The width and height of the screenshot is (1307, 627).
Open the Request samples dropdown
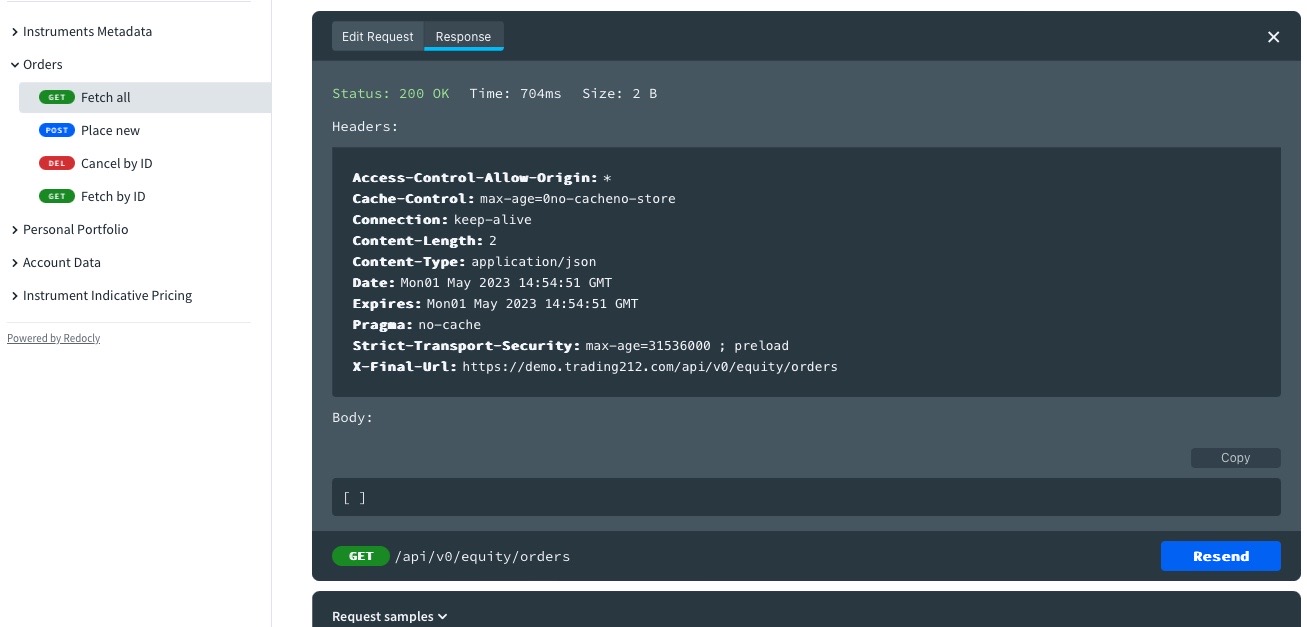pos(389,616)
